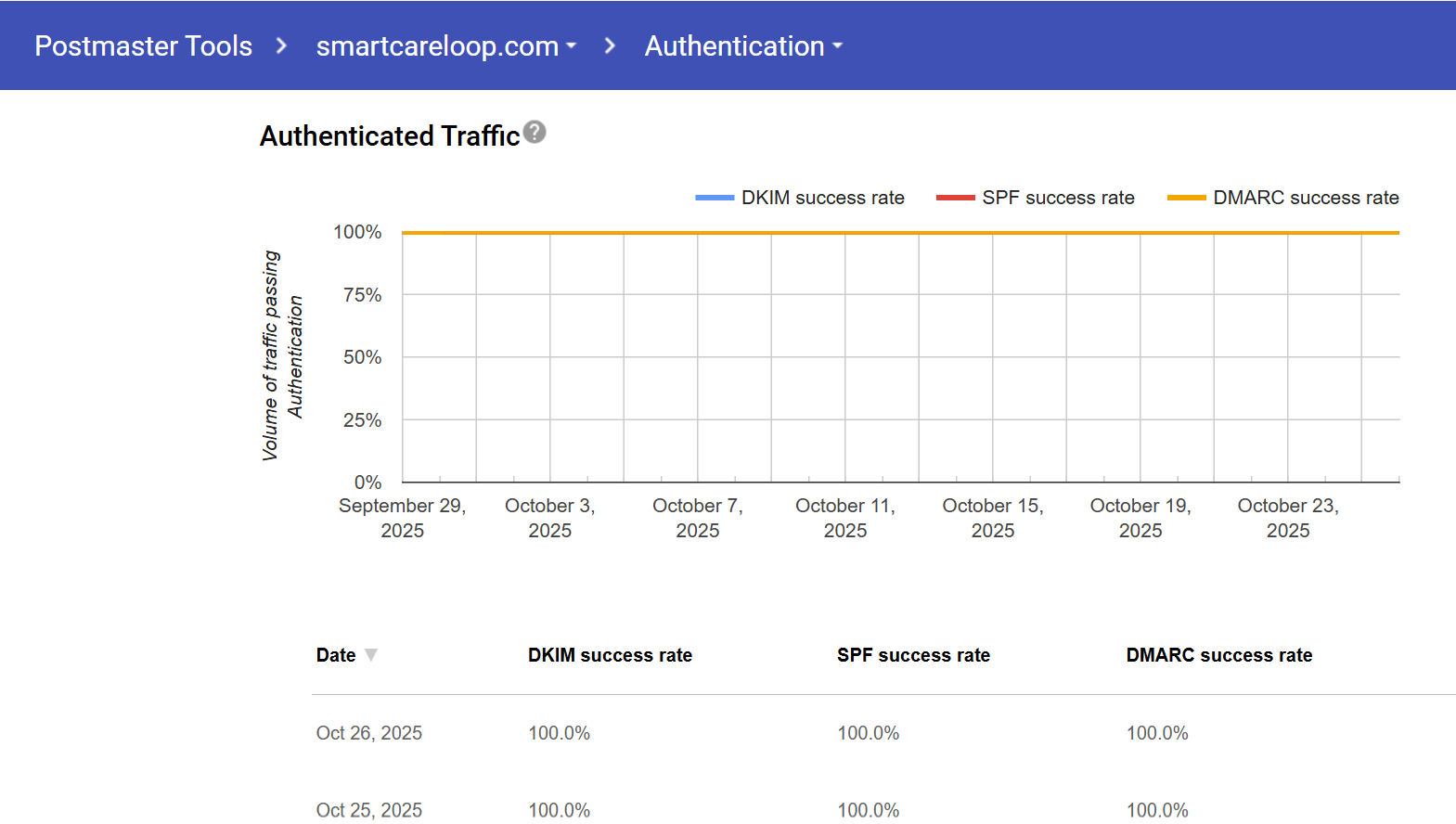Viewport: 1456px width, 824px height.
Task: Toggle DMARC success rate legend entry
Action: (x=1306, y=198)
